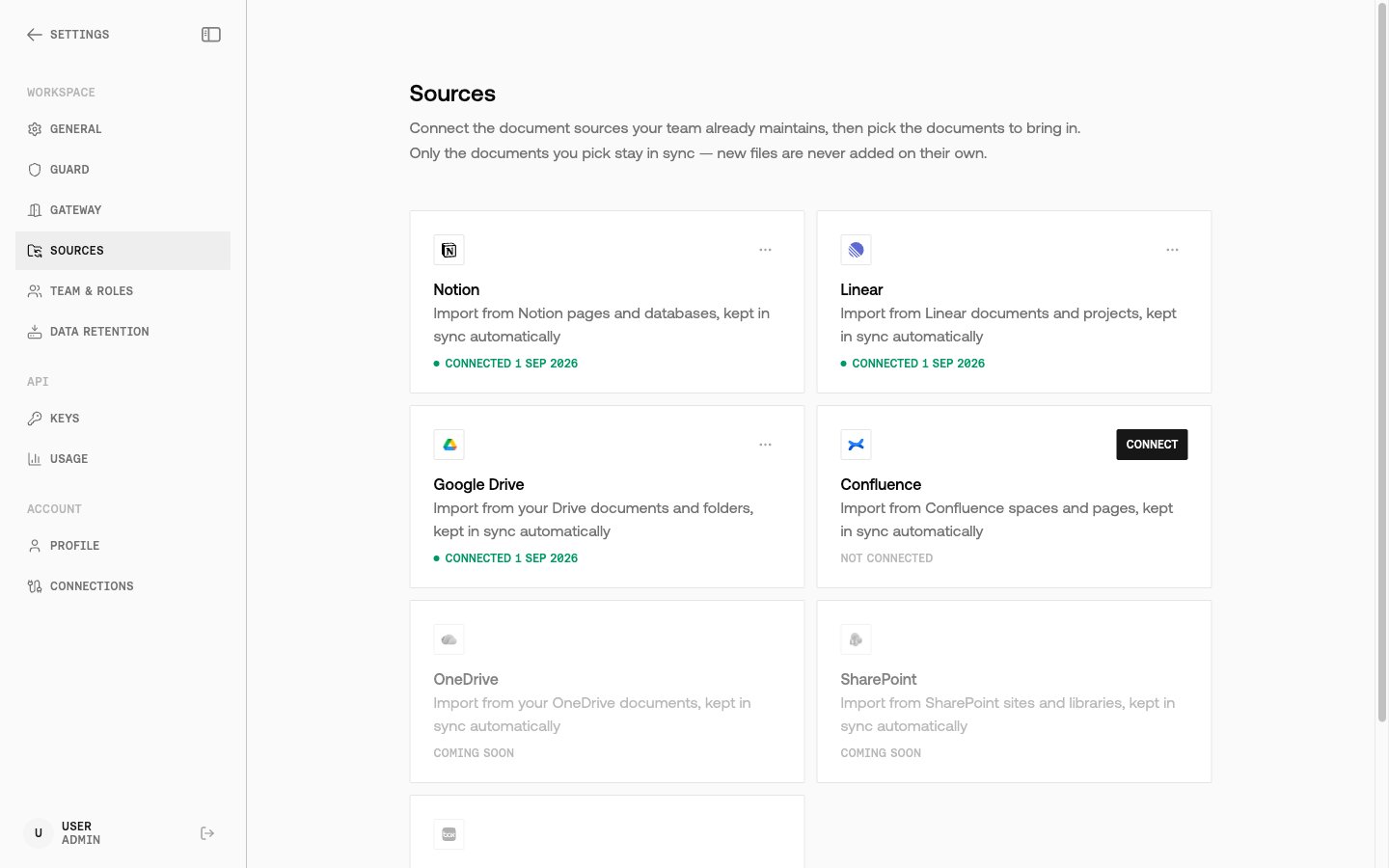Click the Connections icon in sidebar
Screen dimensions: 1389x868
pyautogui.click(x=35, y=586)
